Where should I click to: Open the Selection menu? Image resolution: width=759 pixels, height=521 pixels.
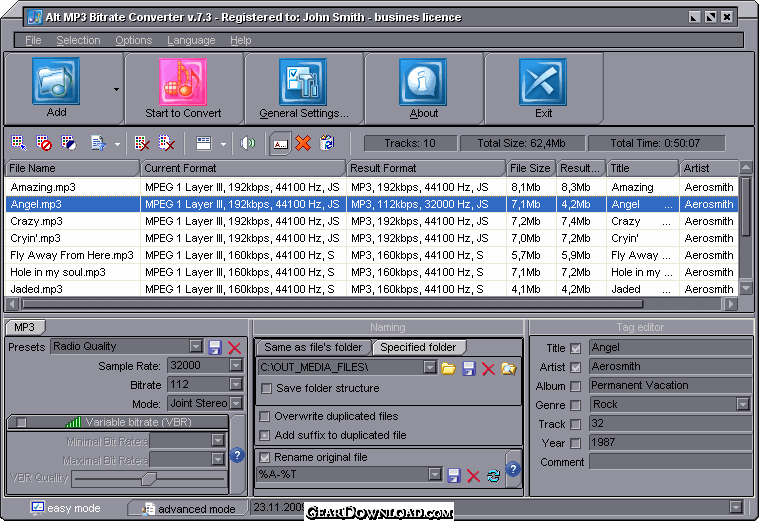click(78, 40)
